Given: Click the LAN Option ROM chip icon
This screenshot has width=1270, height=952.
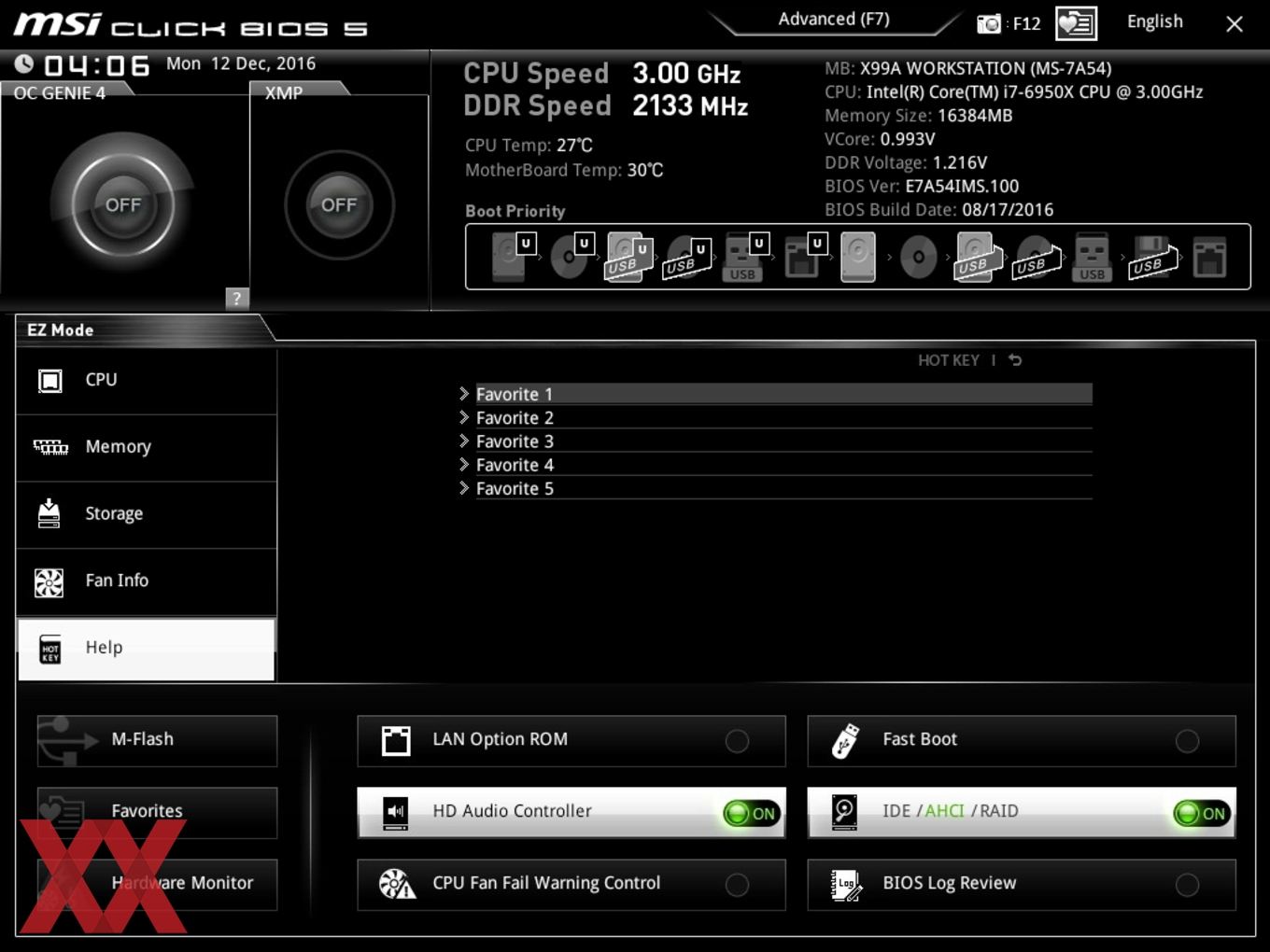Looking at the screenshot, I should [x=396, y=740].
